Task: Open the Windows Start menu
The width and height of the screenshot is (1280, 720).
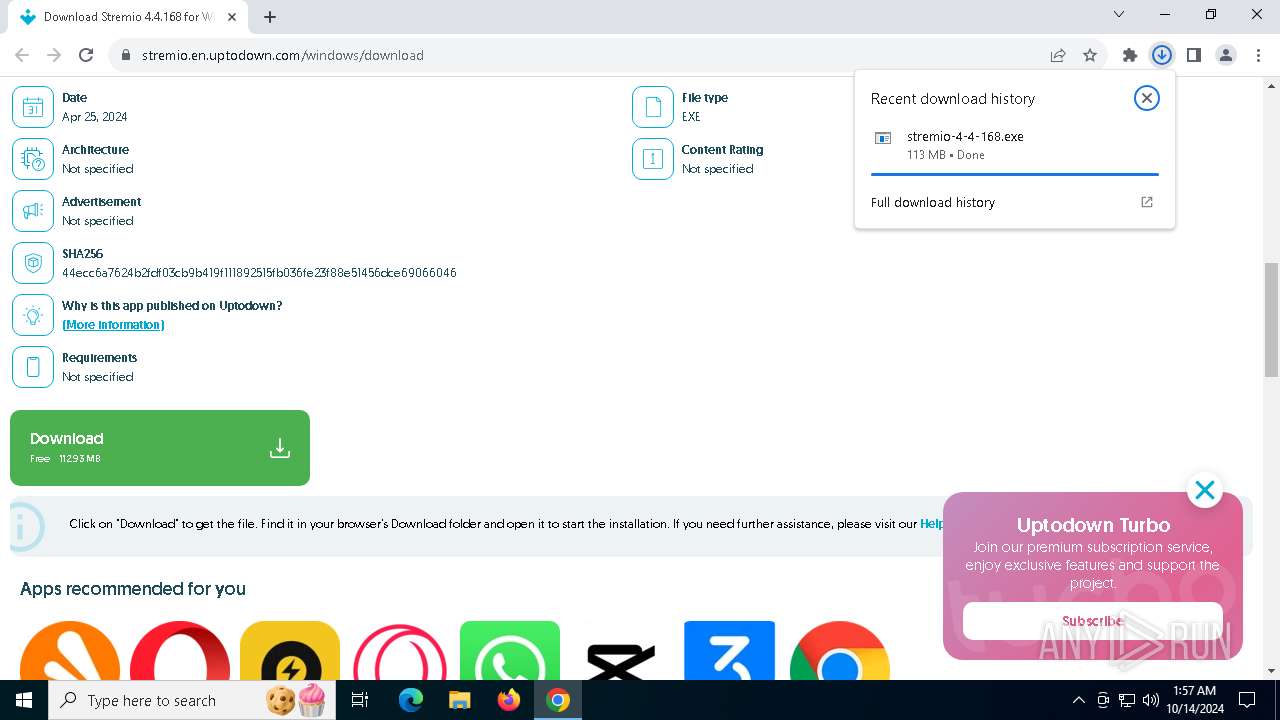Action: (24, 700)
